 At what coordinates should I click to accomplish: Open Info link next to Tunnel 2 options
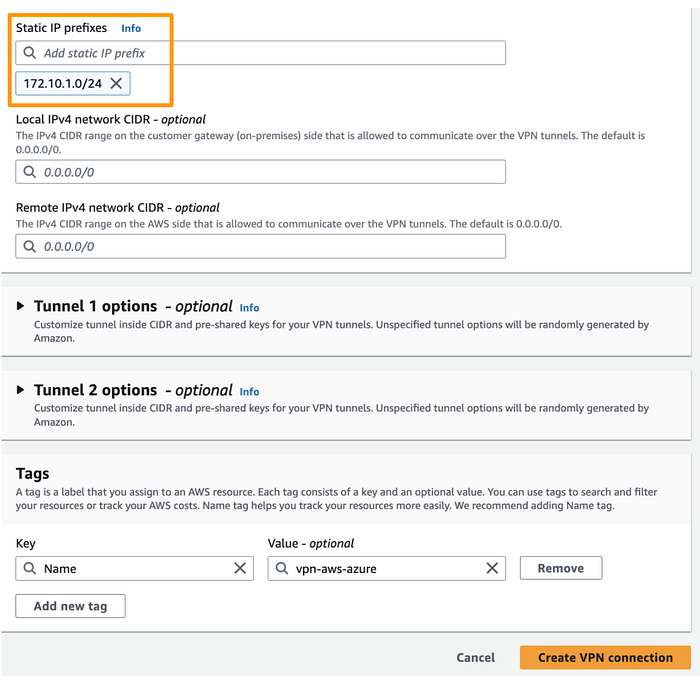click(x=249, y=392)
